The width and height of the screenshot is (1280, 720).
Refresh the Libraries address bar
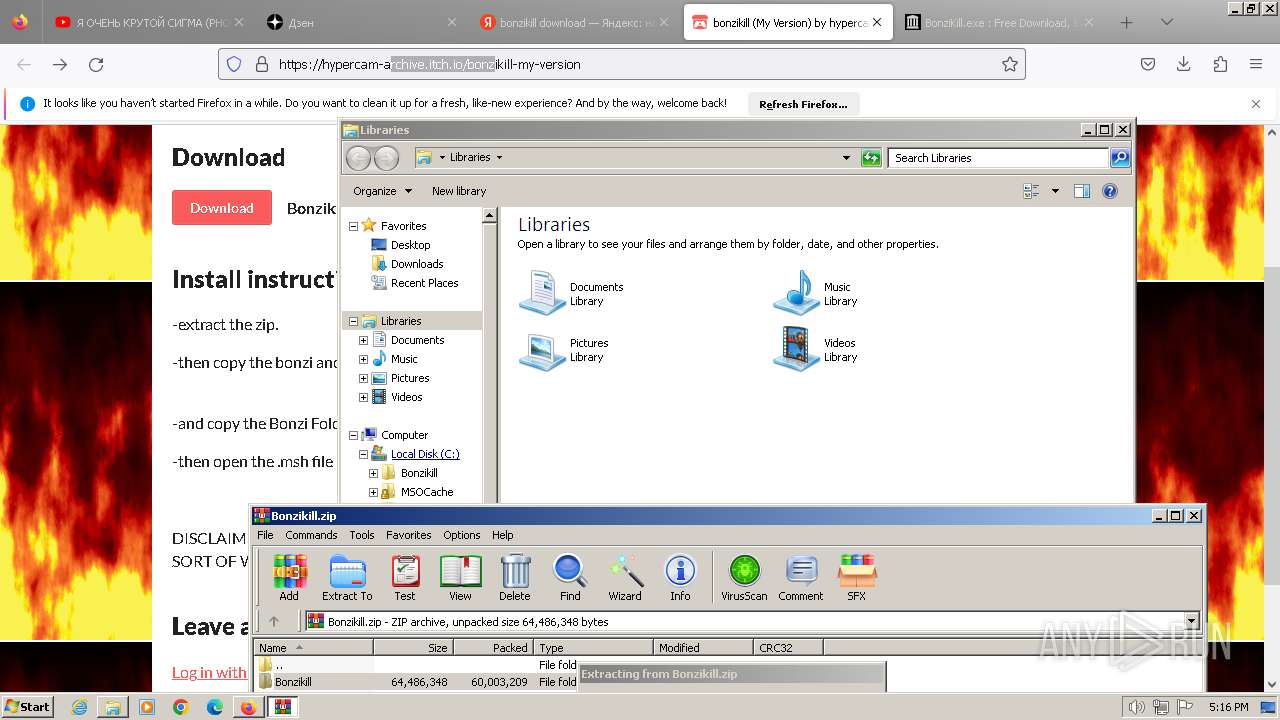[872, 158]
